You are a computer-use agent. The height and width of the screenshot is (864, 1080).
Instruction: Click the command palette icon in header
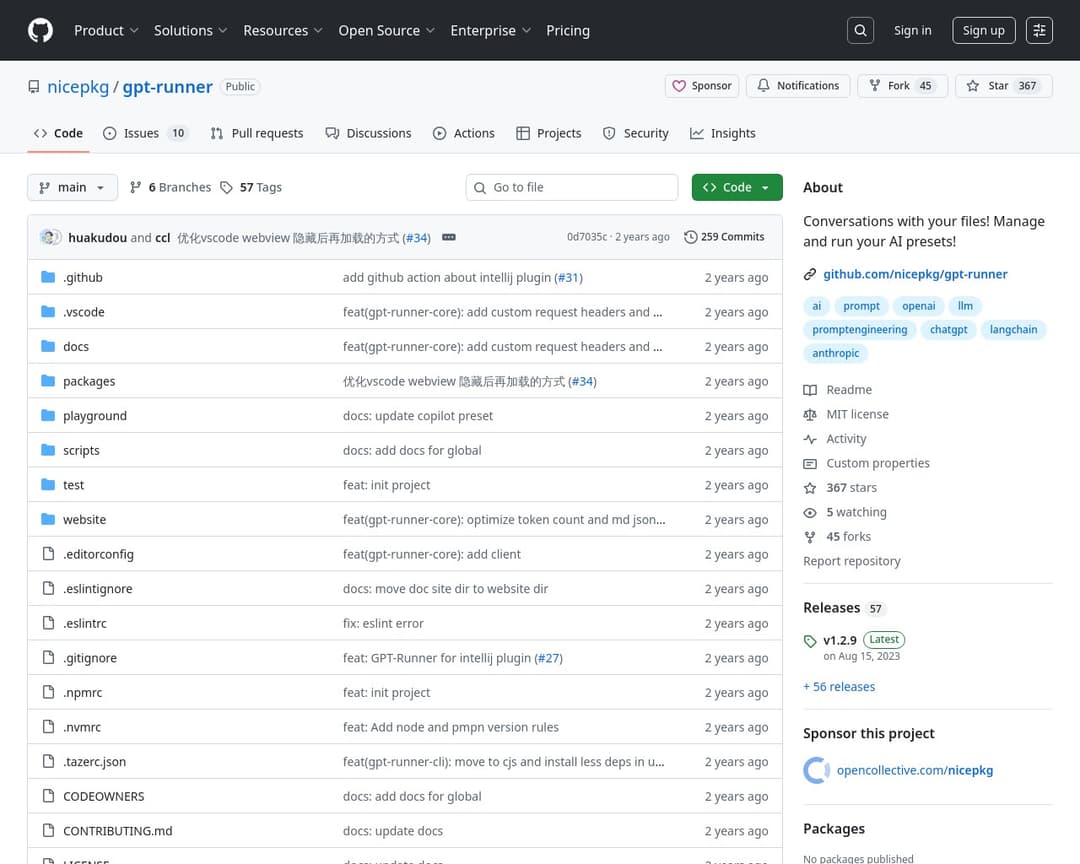(x=1039, y=30)
